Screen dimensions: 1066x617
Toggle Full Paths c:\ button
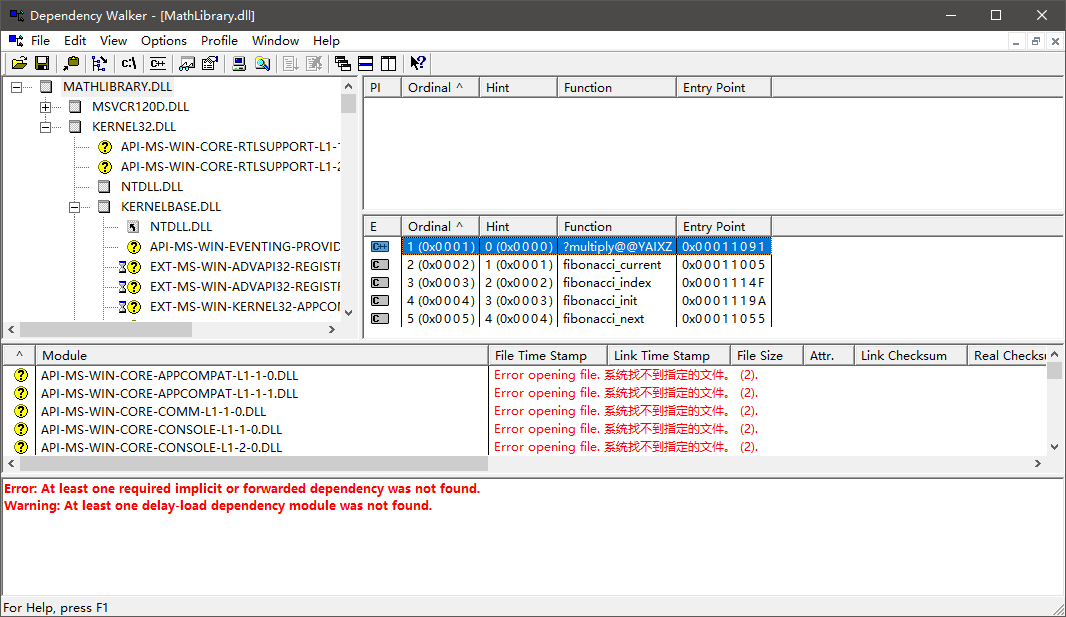[128, 63]
